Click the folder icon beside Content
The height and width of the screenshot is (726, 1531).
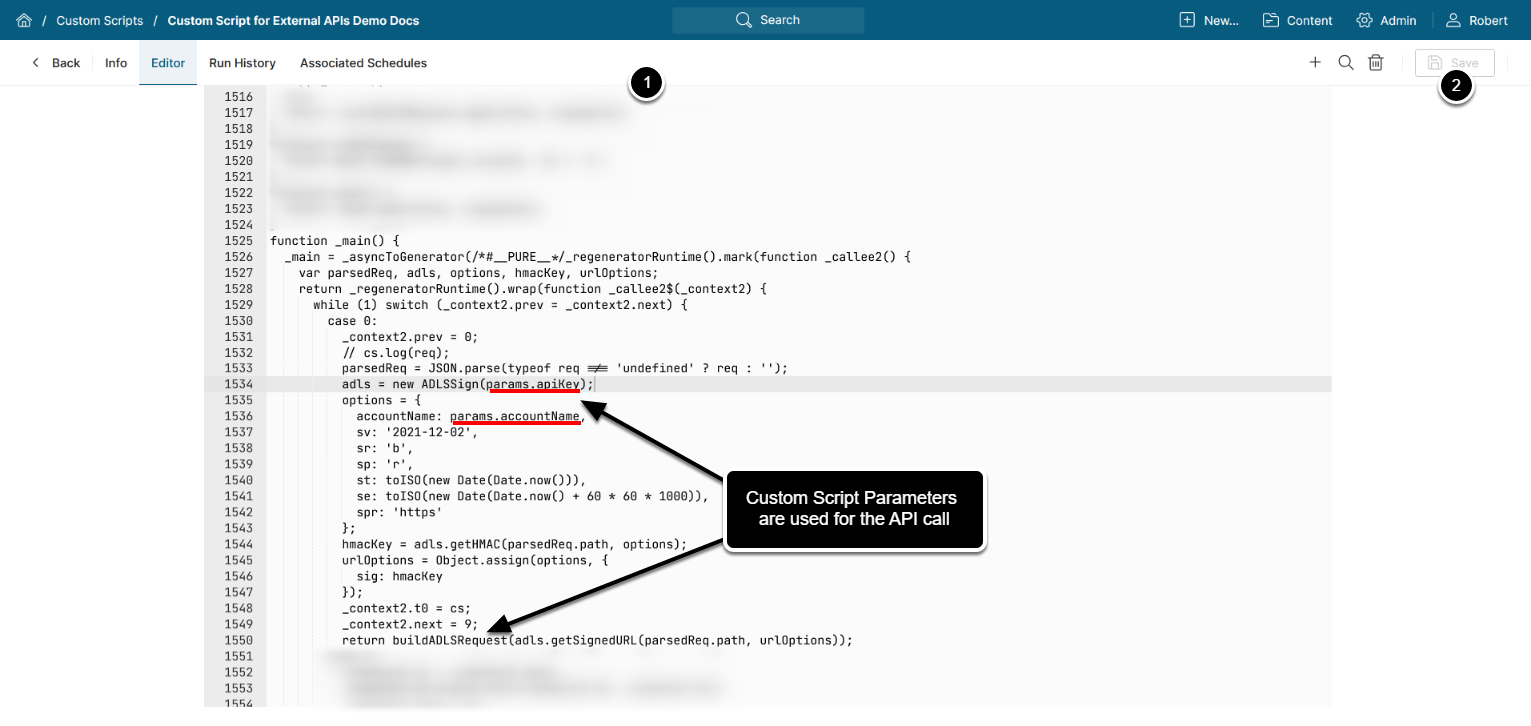tap(1271, 20)
